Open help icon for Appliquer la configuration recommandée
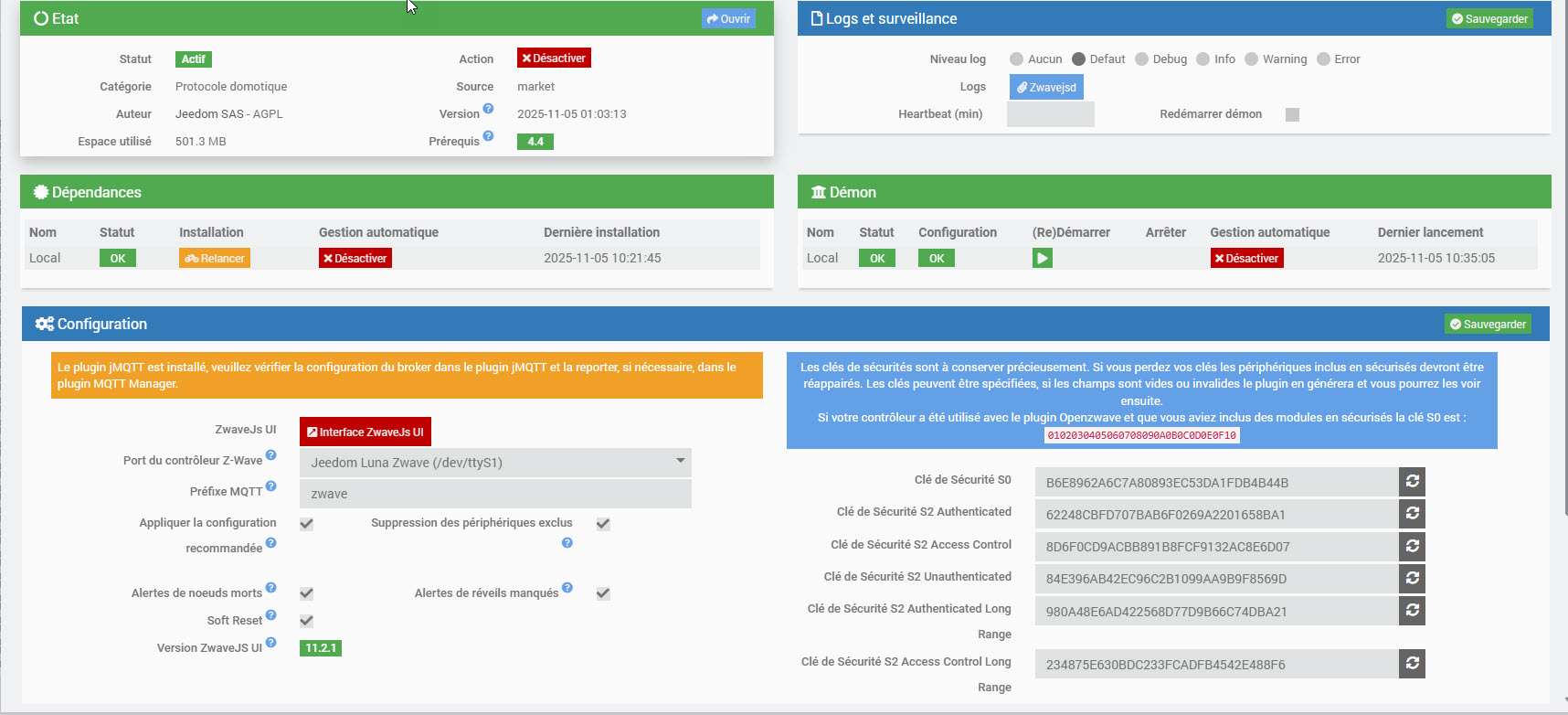Screen dimensions: 1568x715 tap(271, 543)
